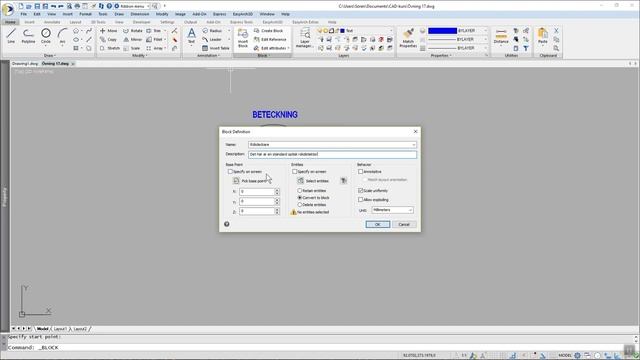This screenshot has height=360, width=640.
Task: Enable Specify on screen for Base Point
Action: click(230, 172)
